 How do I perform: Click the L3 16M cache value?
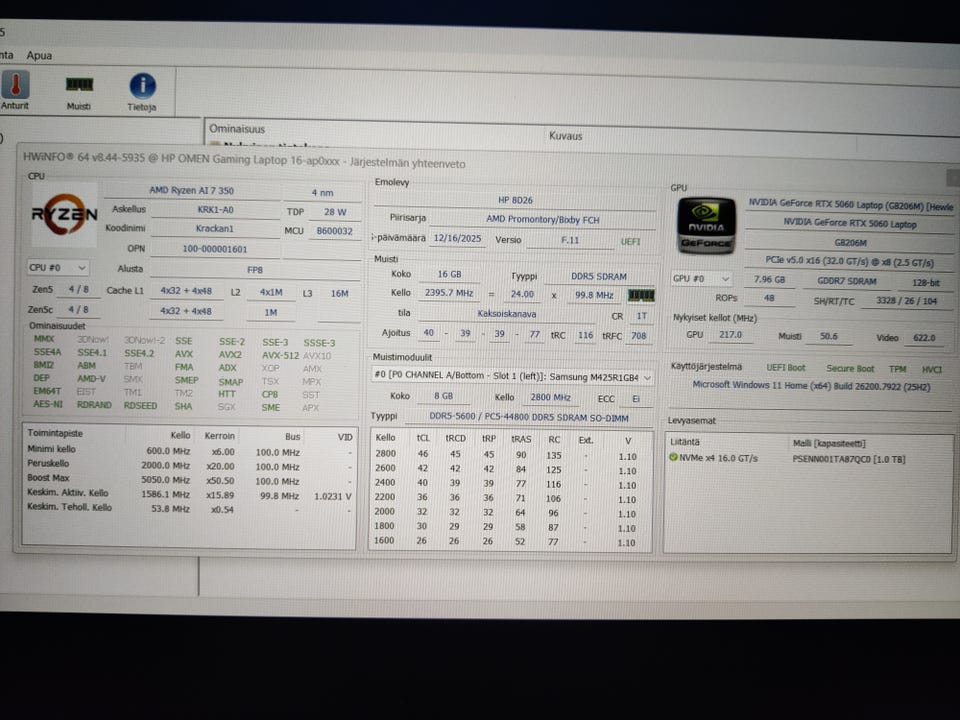tap(339, 293)
